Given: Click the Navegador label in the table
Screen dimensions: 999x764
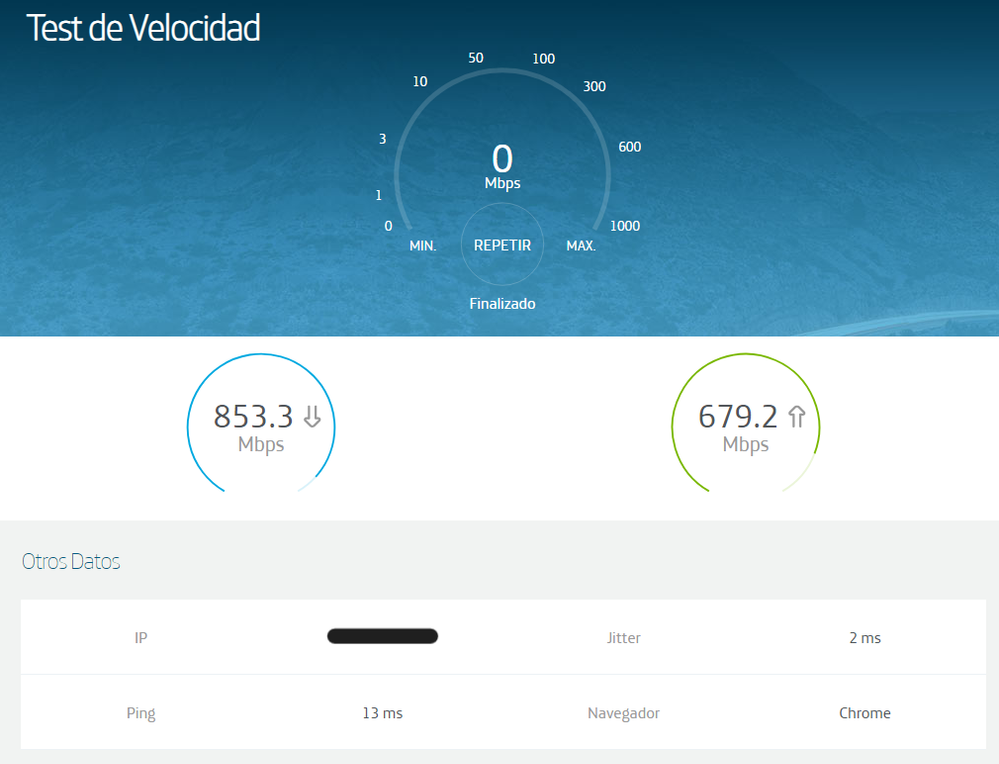Looking at the screenshot, I should coord(623,713).
